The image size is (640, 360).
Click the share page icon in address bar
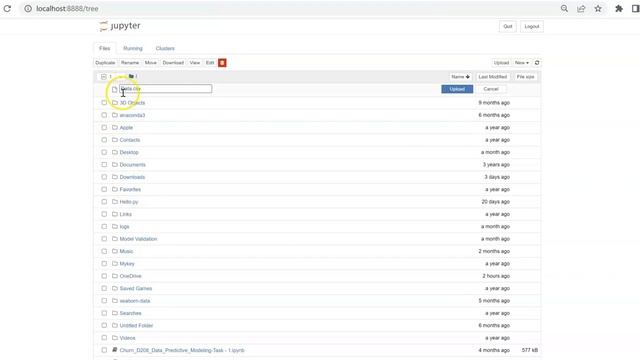pos(581,9)
